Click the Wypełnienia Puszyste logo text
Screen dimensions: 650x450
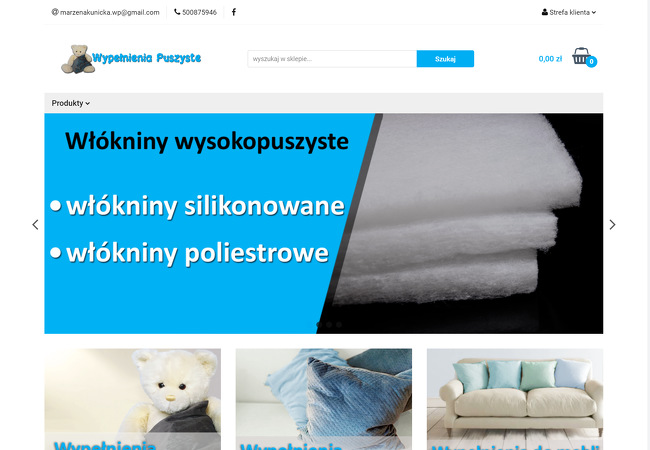point(146,58)
